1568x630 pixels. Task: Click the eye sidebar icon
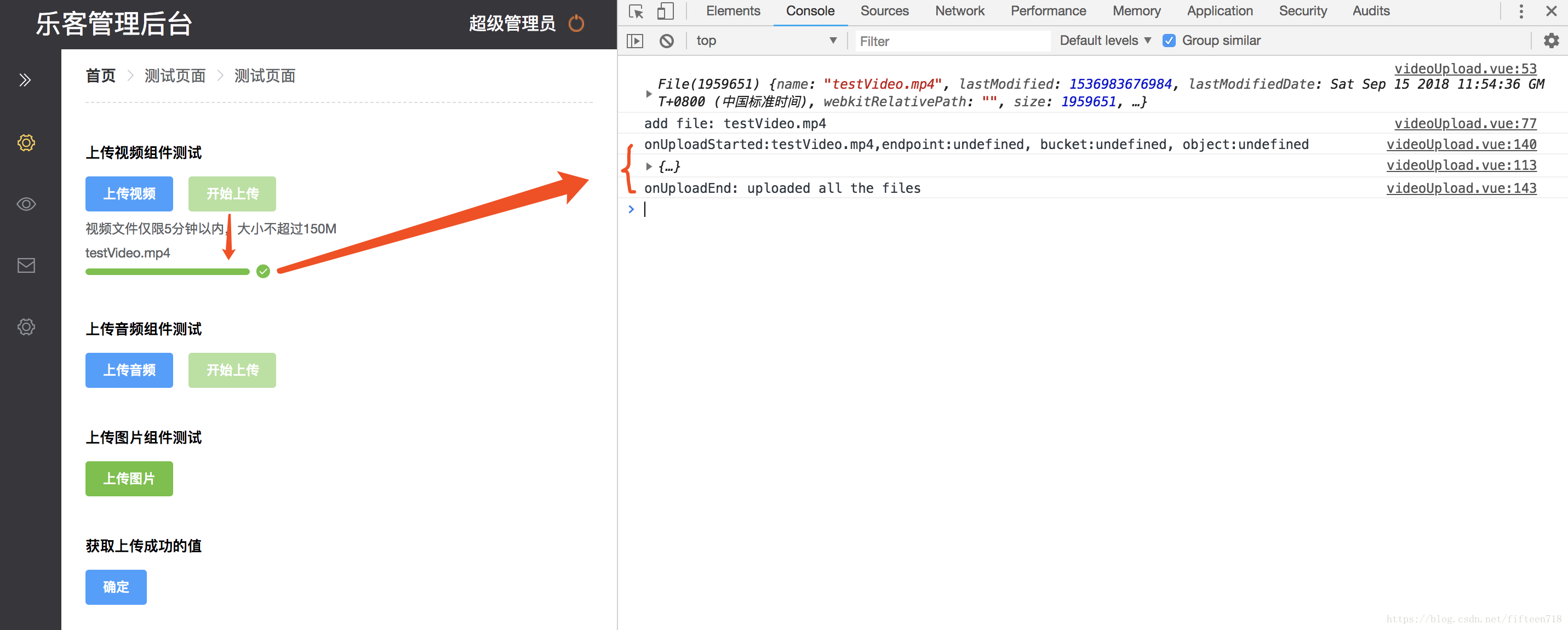tap(26, 204)
